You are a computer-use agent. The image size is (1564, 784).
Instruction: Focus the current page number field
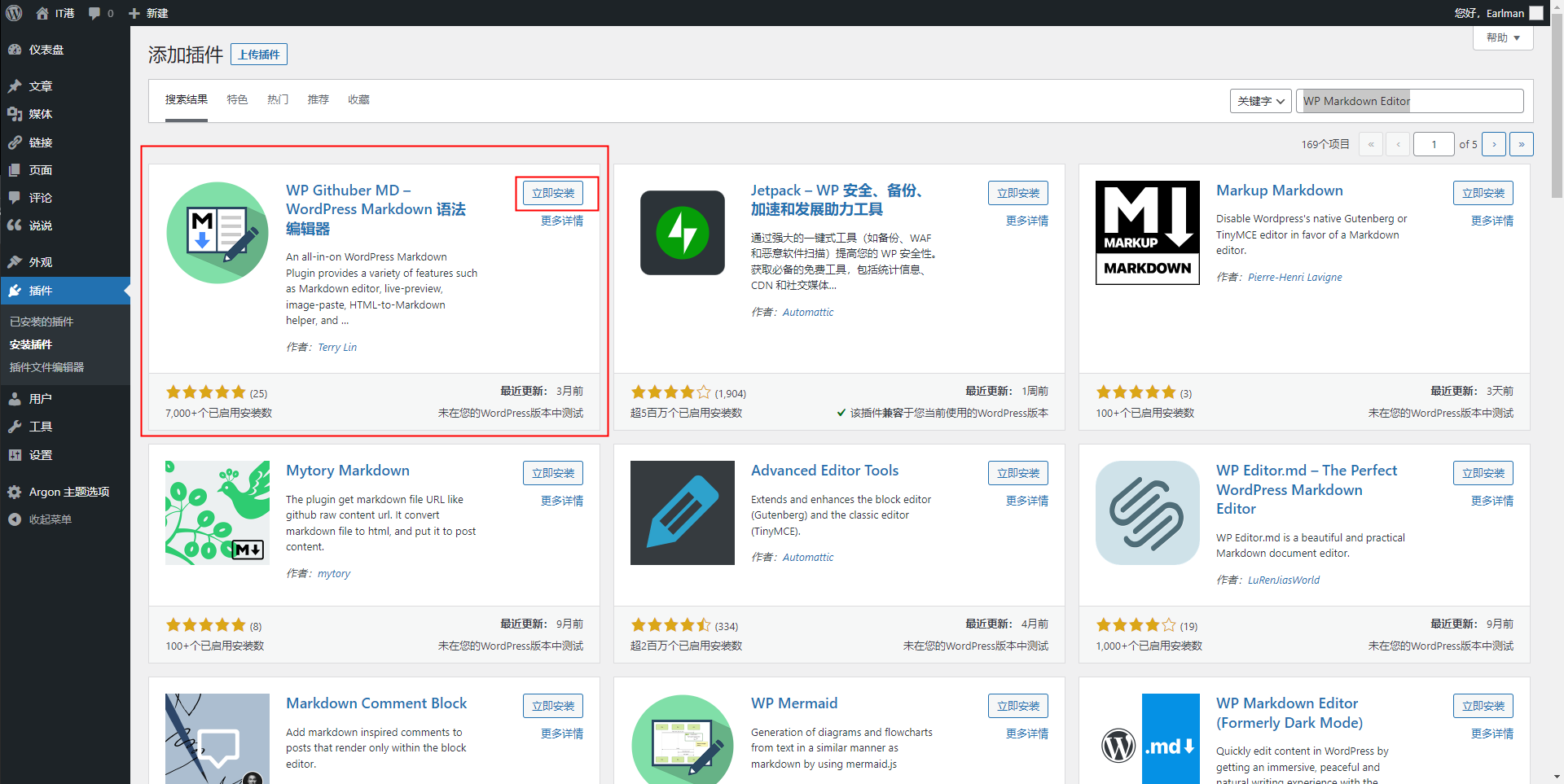tap(1434, 144)
